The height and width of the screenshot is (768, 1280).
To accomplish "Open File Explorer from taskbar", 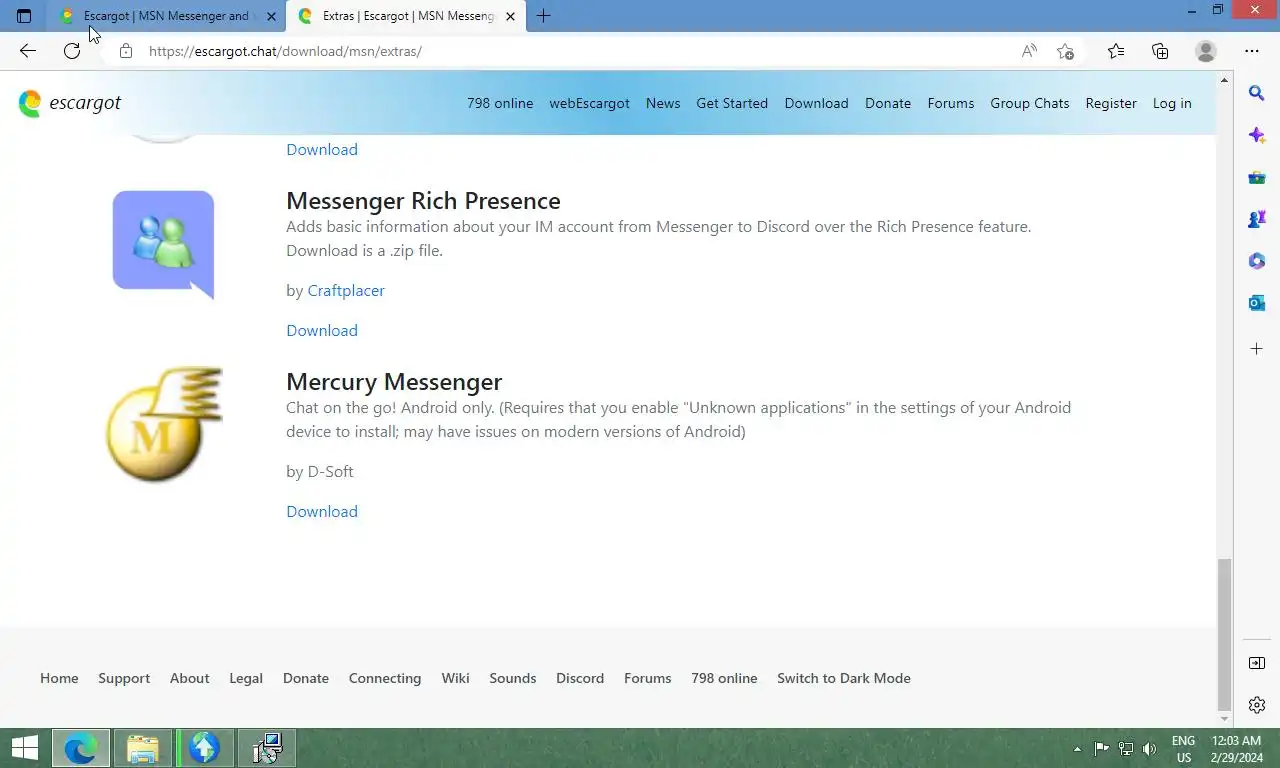I will click(x=143, y=748).
